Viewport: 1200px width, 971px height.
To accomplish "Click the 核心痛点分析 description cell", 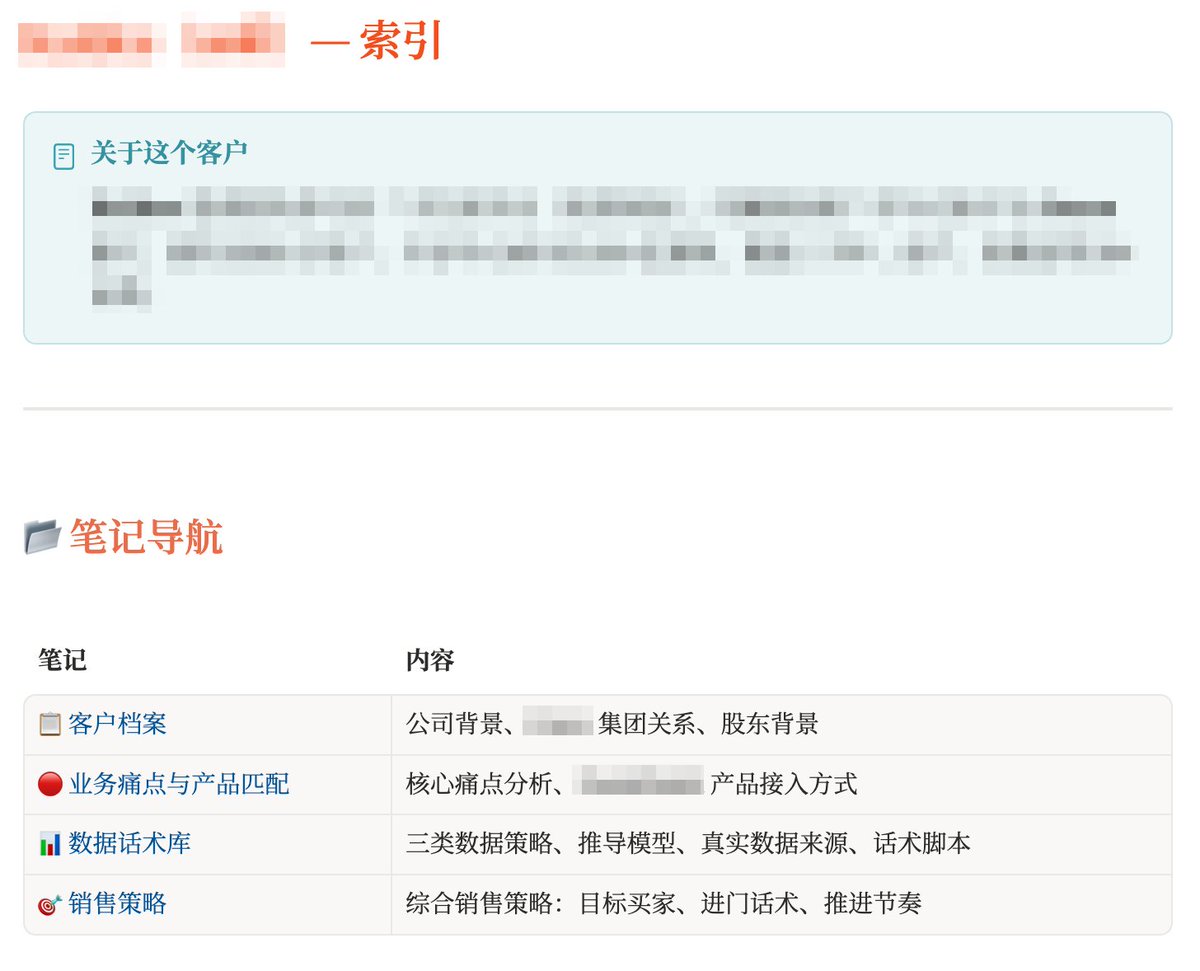I will click(x=781, y=784).
